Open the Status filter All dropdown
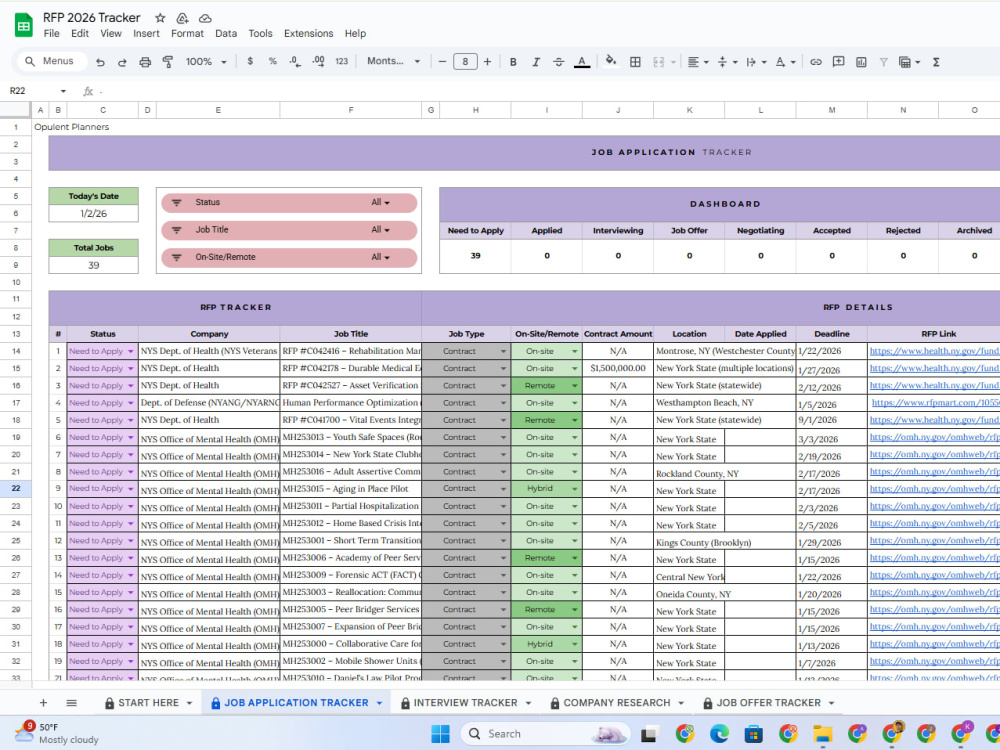 380,202
